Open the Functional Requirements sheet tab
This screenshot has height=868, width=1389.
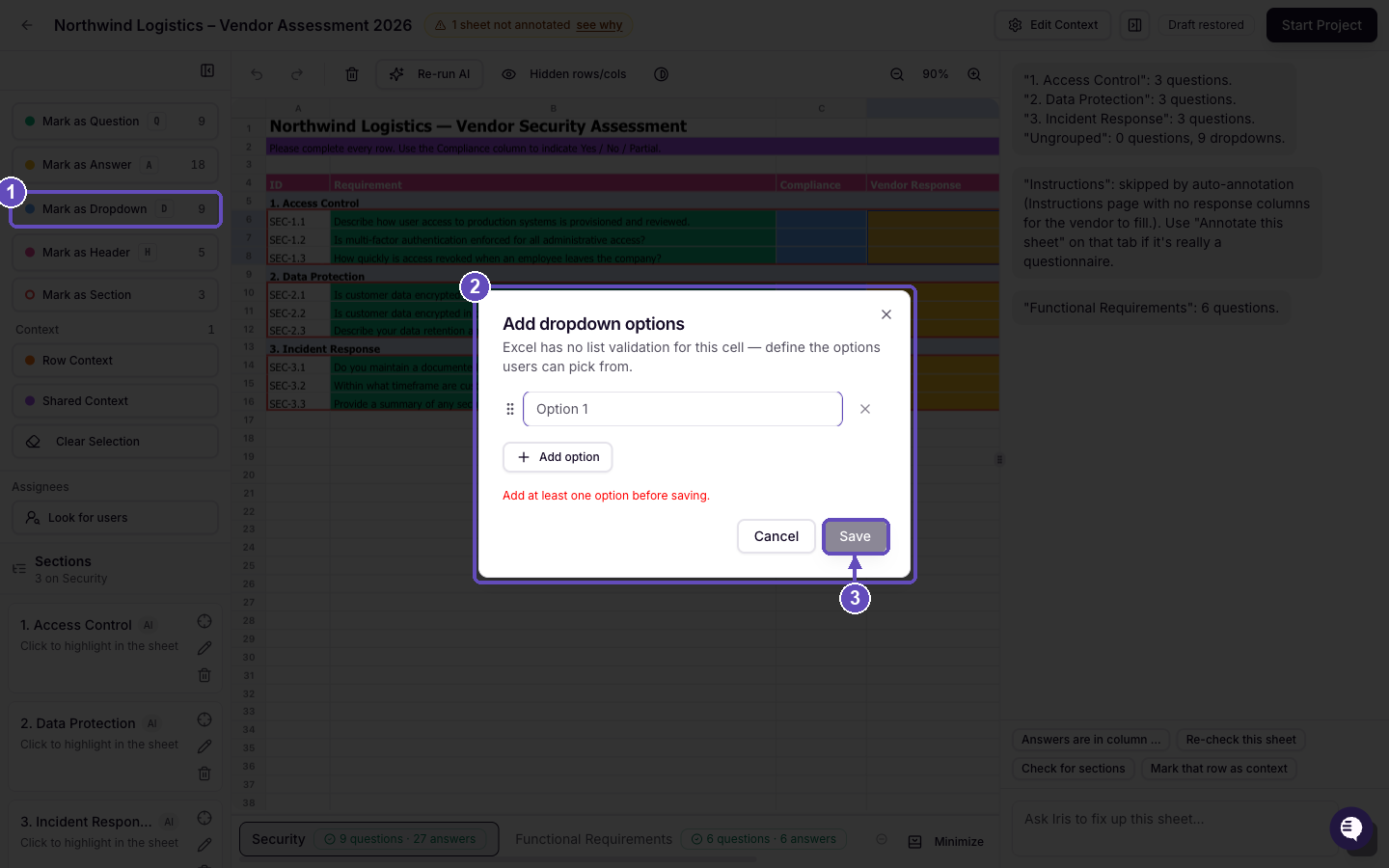pyautogui.click(x=680, y=839)
